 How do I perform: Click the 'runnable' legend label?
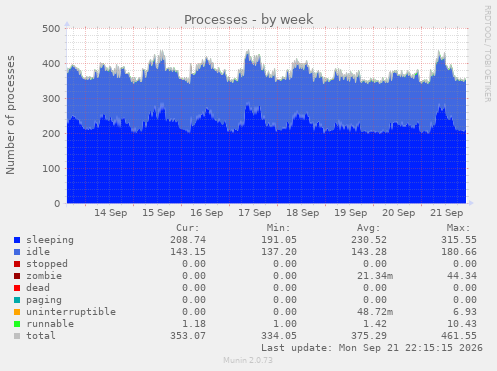click(50, 324)
